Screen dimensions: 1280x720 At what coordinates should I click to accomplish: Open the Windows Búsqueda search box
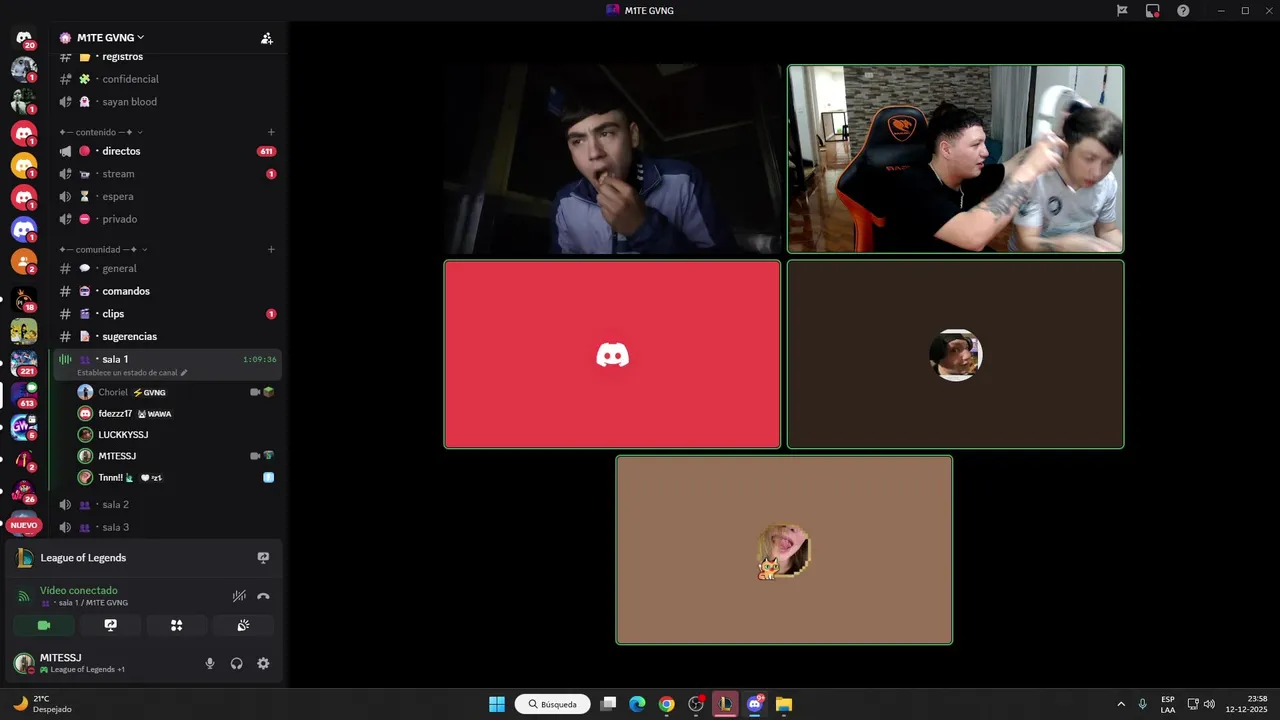coord(552,704)
